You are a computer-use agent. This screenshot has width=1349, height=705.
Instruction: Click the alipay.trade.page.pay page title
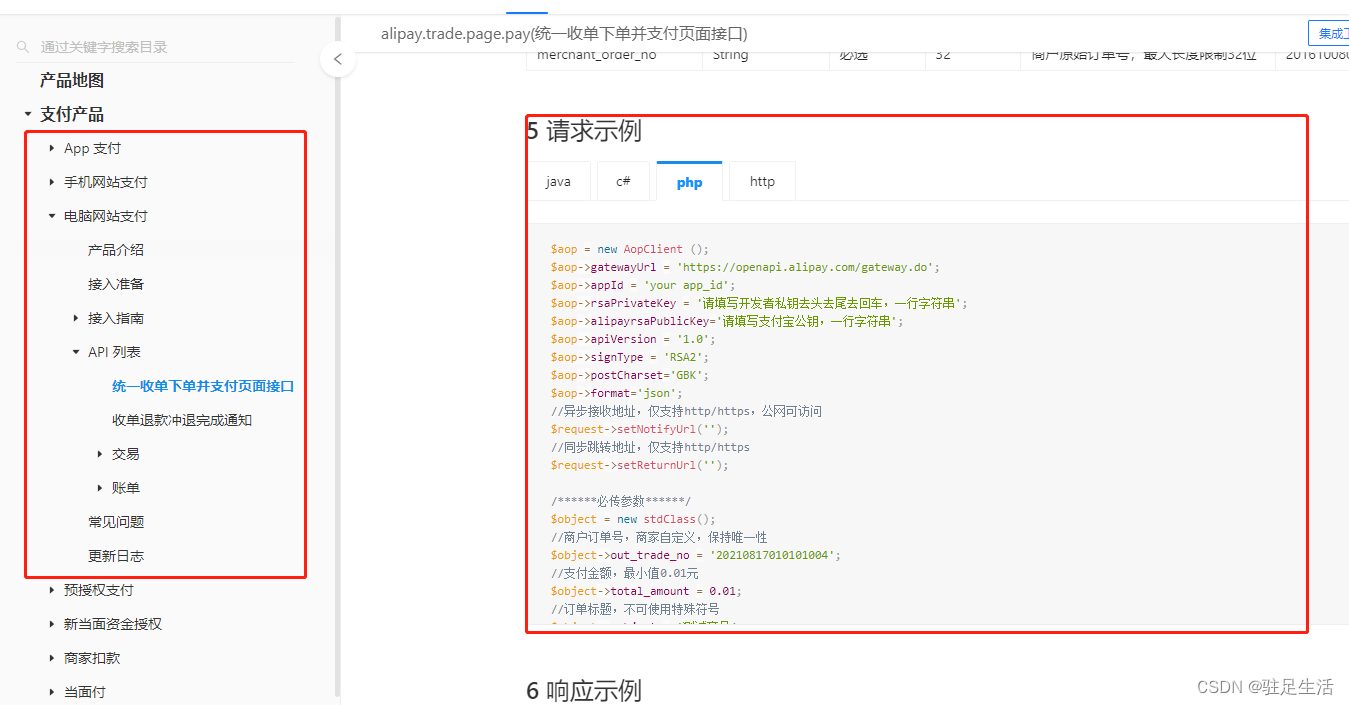pos(564,33)
